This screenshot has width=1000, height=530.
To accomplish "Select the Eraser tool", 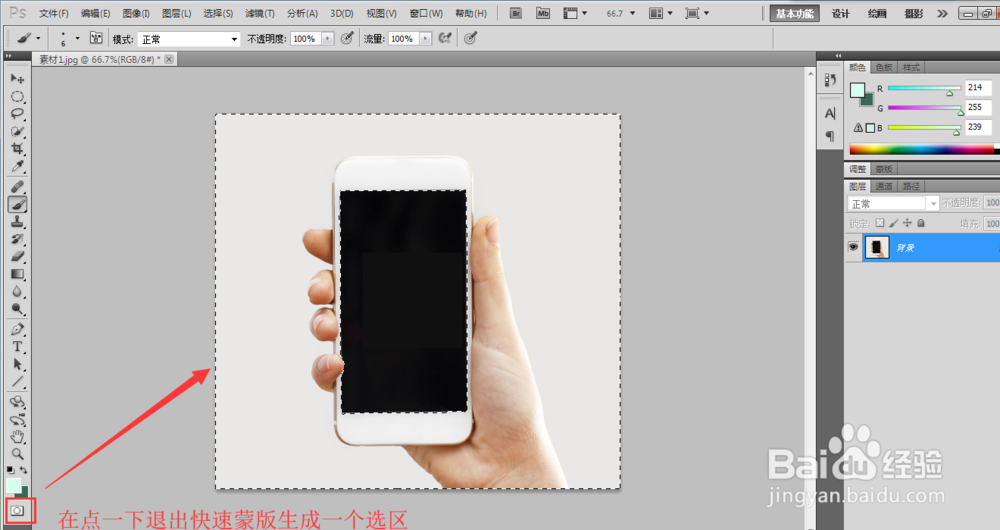I will 17,256.
